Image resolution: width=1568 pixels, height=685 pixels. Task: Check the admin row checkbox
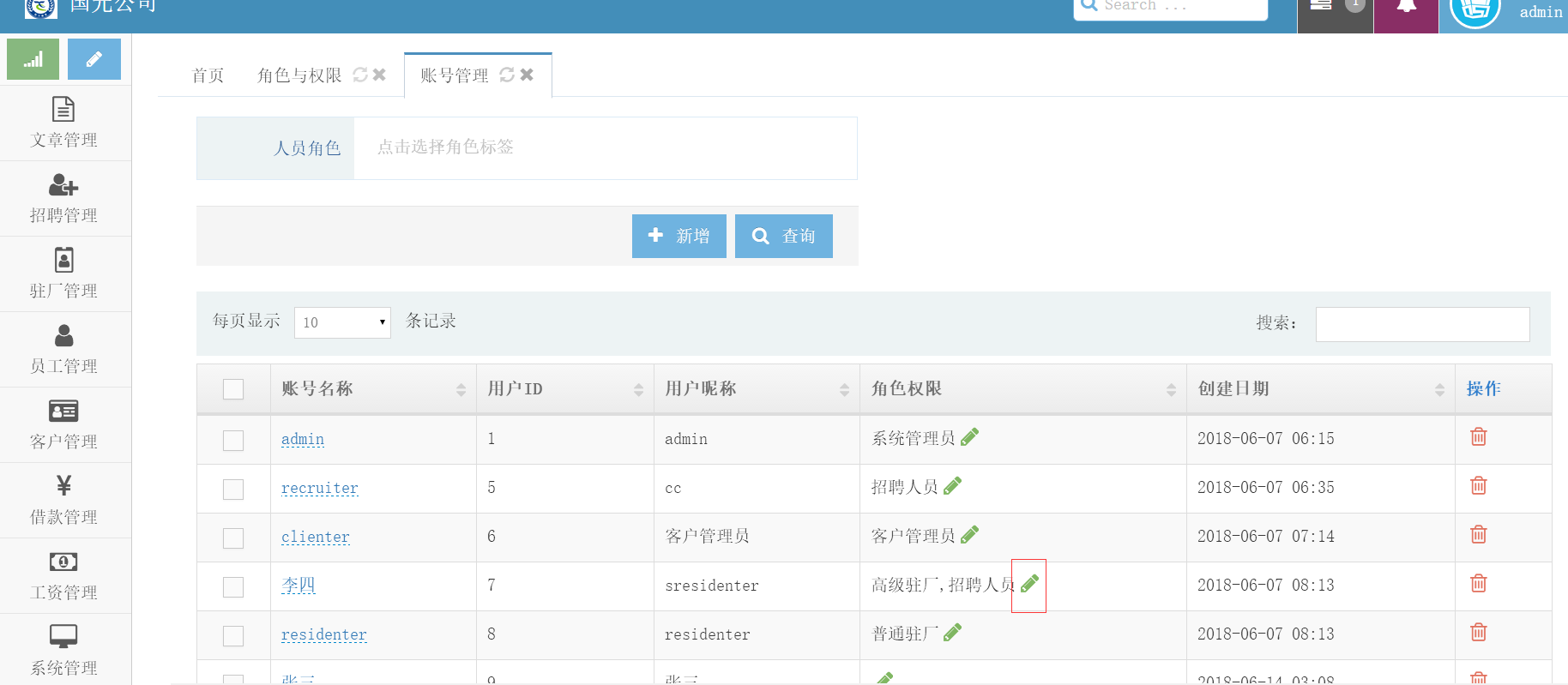233,441
